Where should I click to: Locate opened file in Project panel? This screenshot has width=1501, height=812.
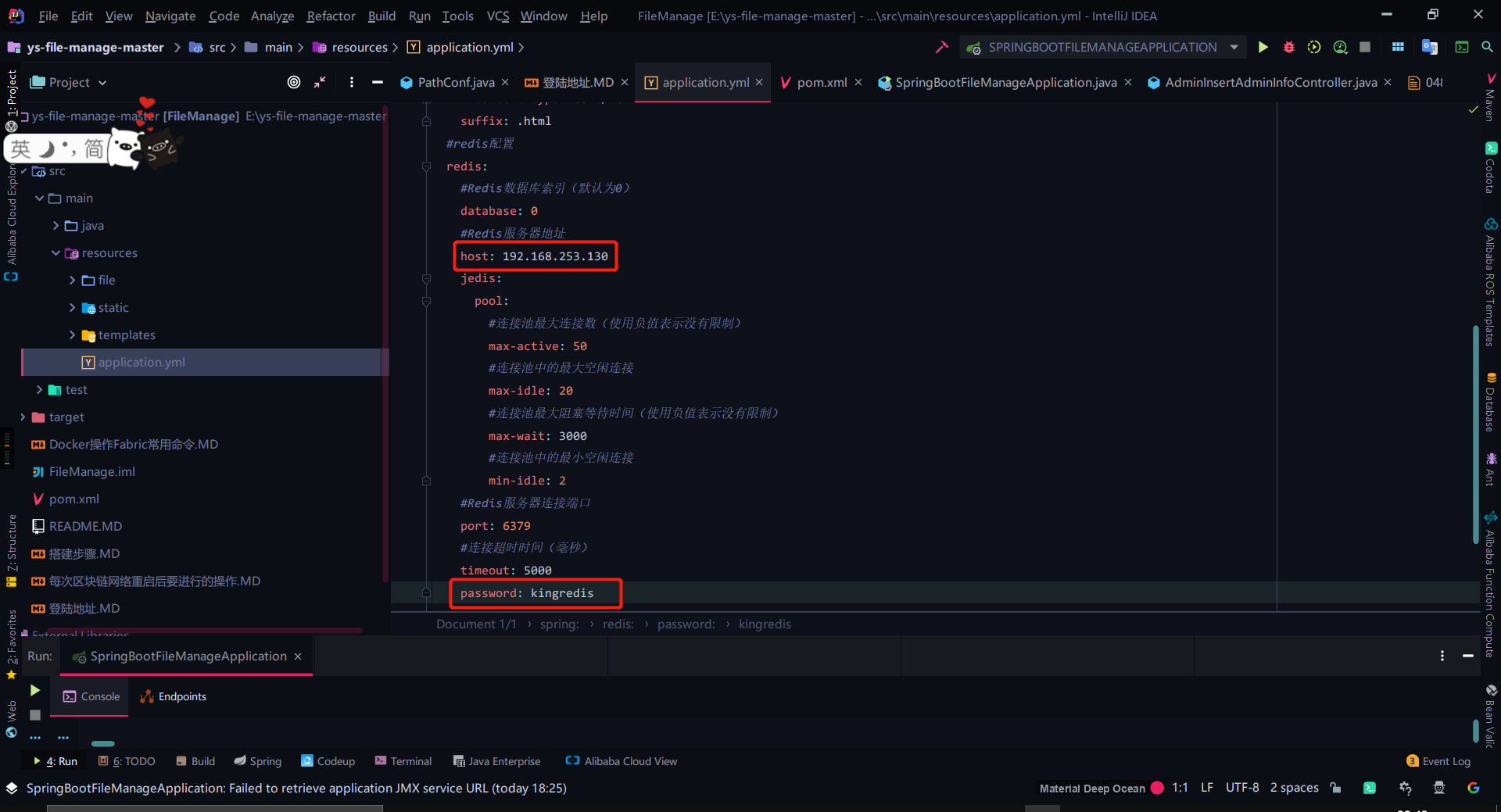(x=294, y=82)
